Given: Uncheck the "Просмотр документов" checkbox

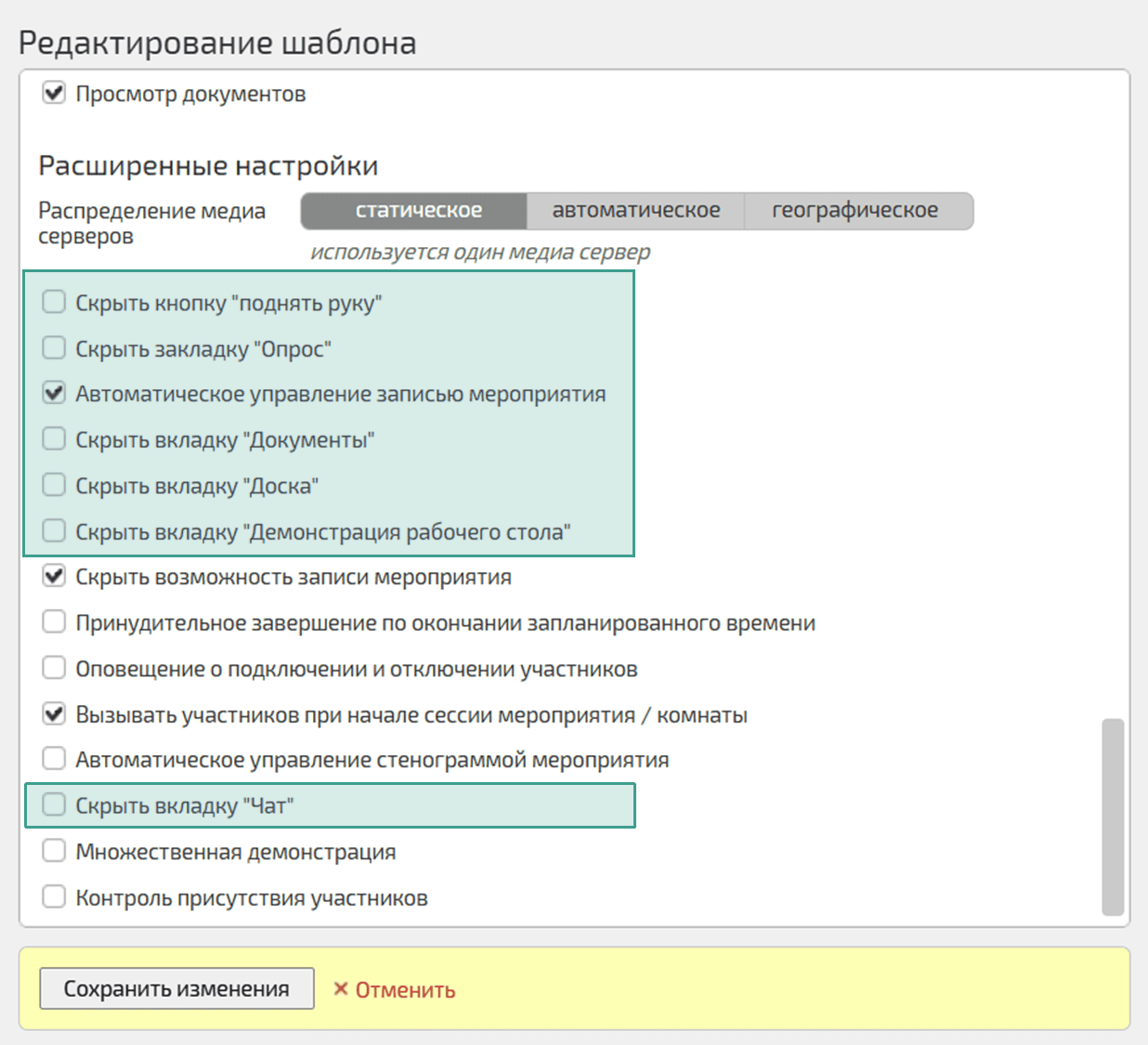Looking at the screenshot, I should click(54, 94).
